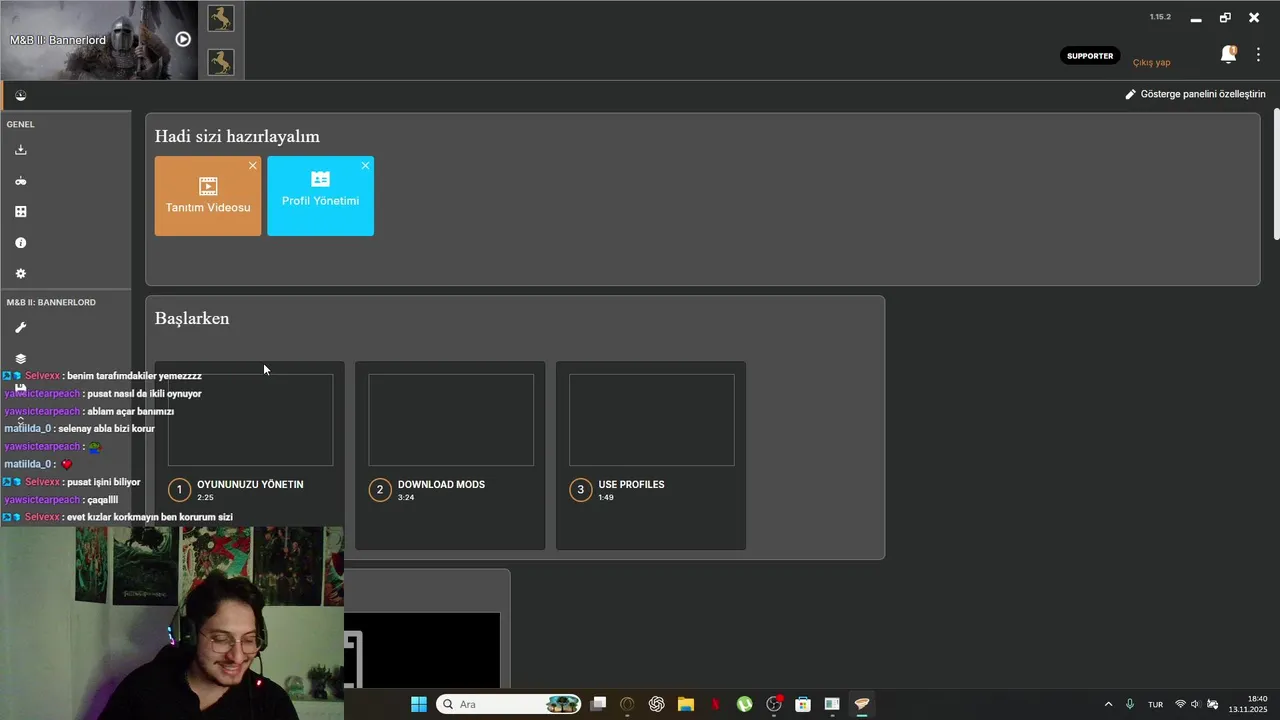Open the Downloads icon under GENEL
The width and height of the screenshot is (1280, 720).
point(20,150)
